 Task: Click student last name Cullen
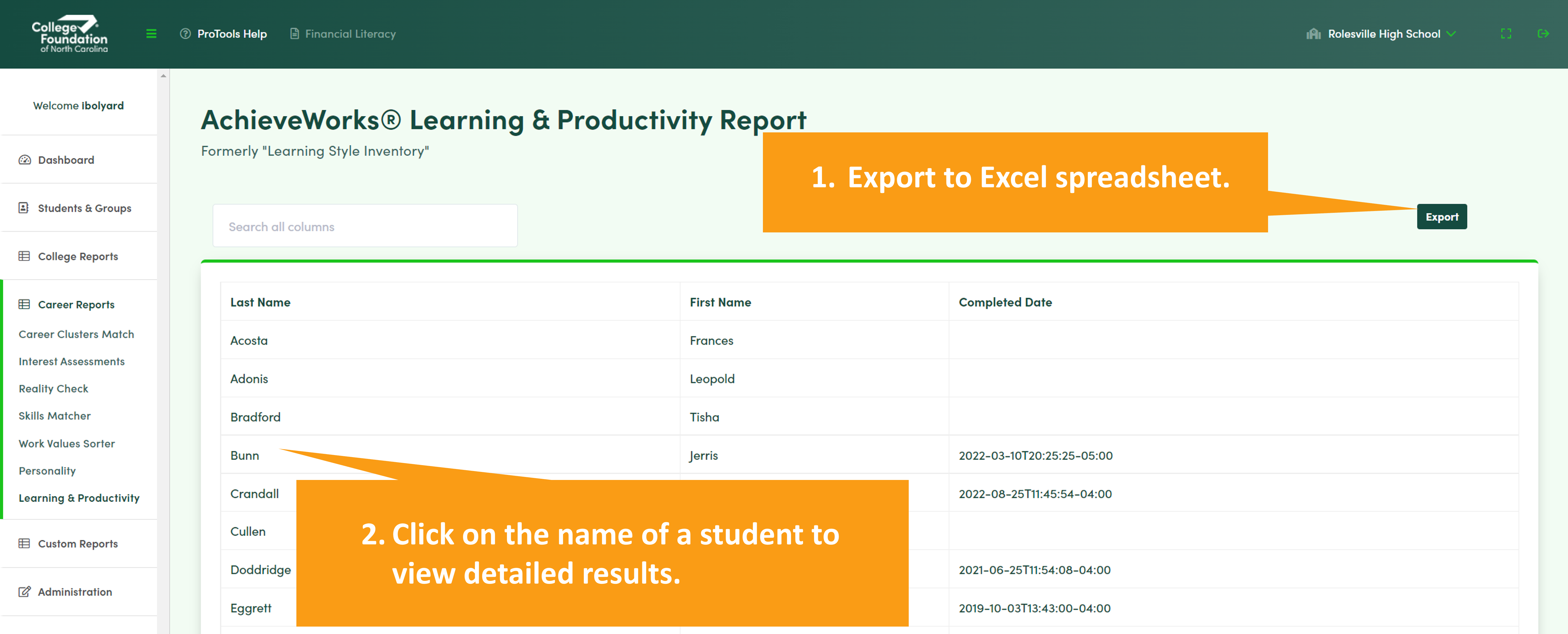point(248,532)
